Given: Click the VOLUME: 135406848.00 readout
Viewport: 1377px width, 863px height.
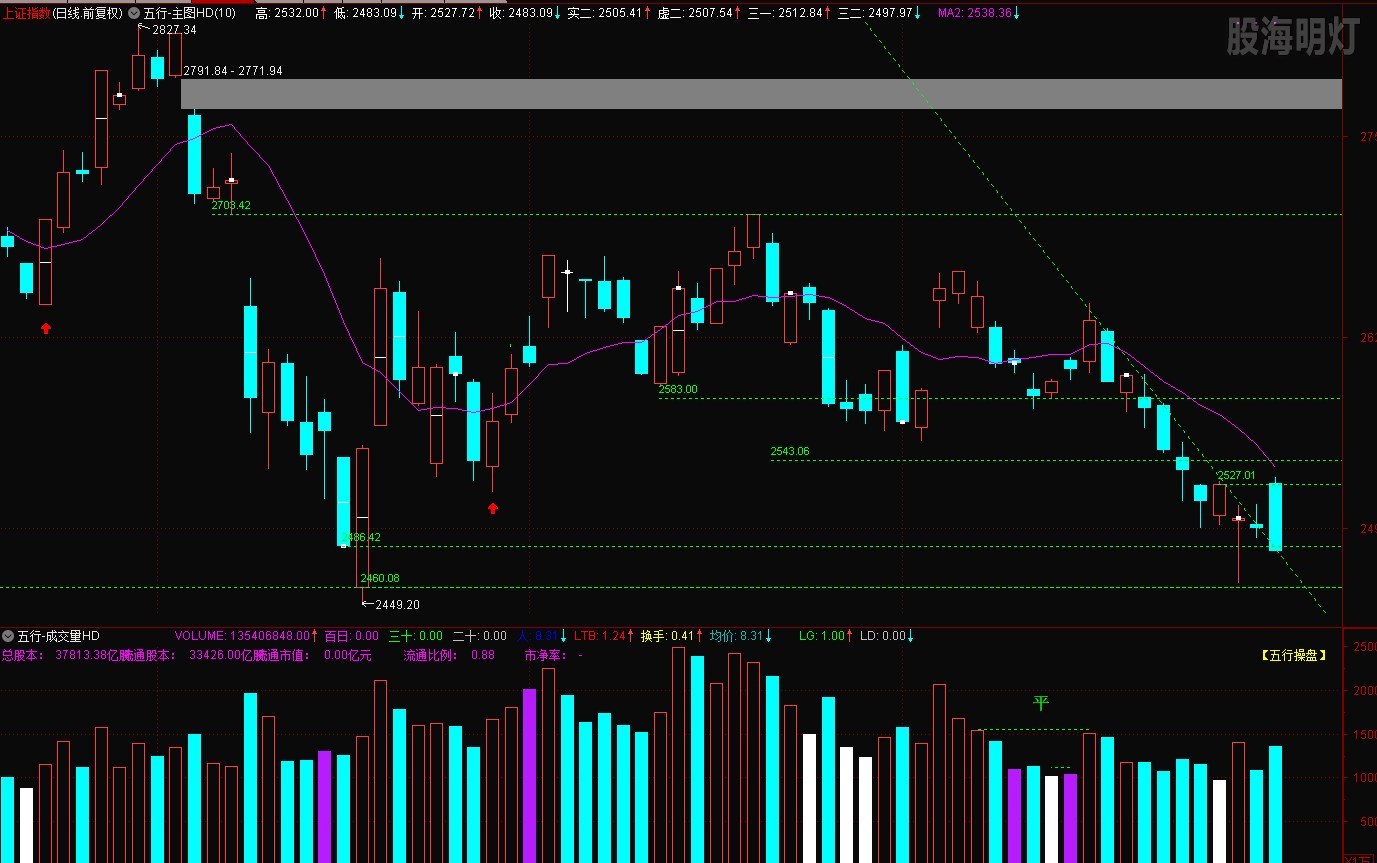Looking at the screenshot, I should pos(246,636).
